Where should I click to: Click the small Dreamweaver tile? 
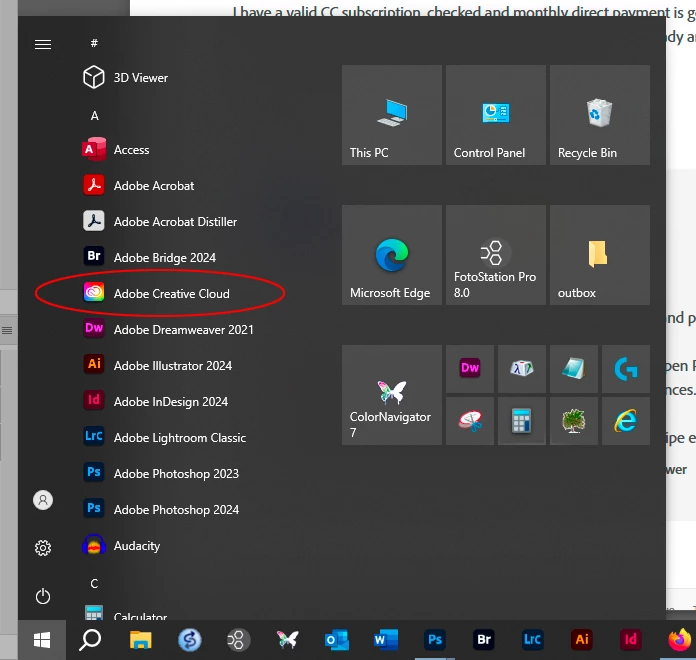[470, 369]
